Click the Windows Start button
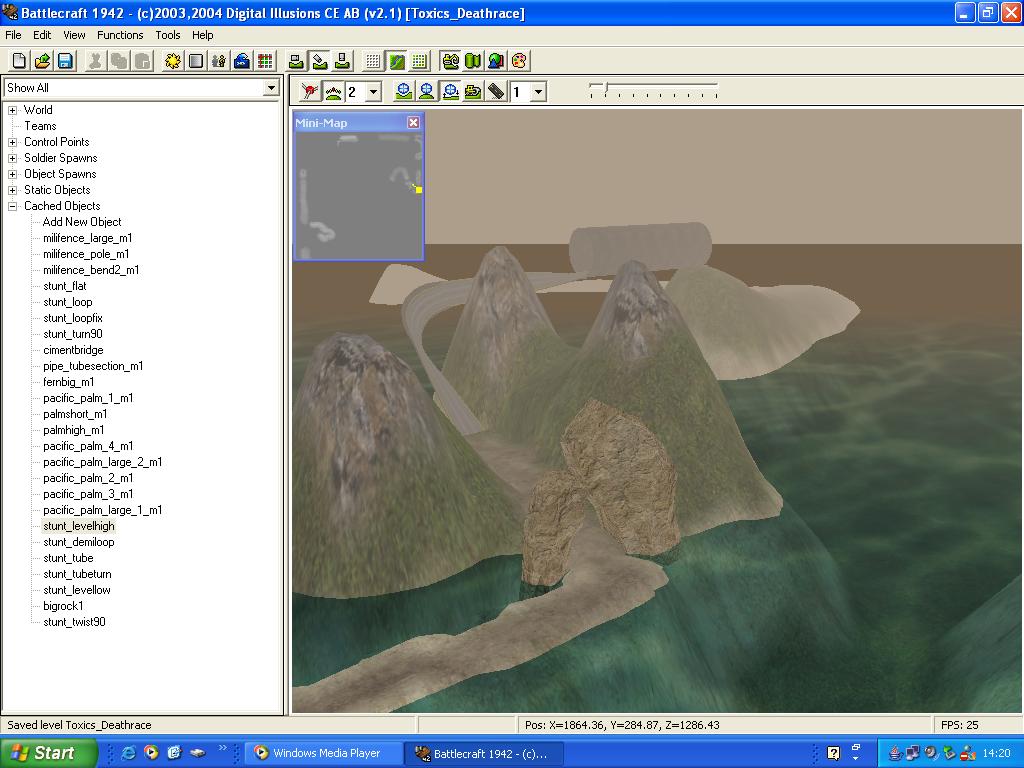 [49, 753]
